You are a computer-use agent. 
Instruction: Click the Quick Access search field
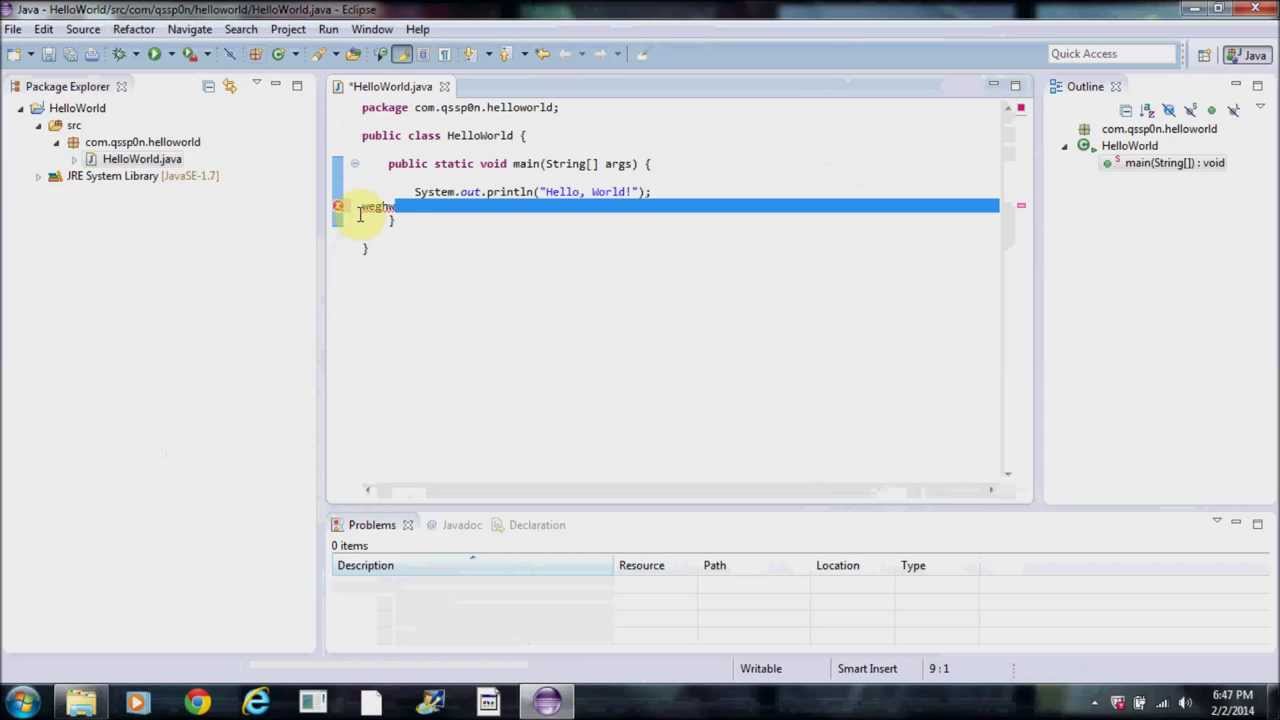point(1112,54)
